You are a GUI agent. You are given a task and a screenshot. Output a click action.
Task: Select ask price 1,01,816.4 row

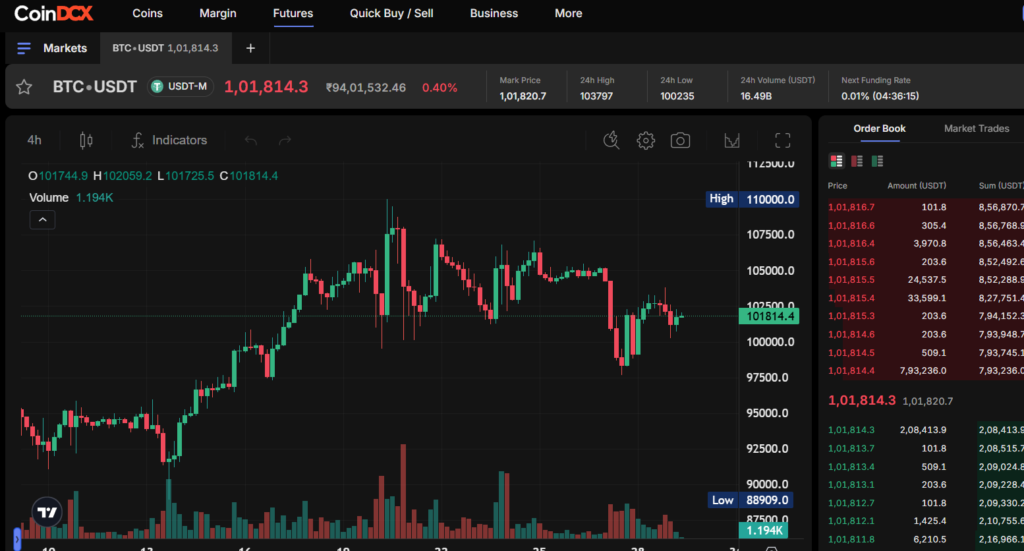click(925, 244)
